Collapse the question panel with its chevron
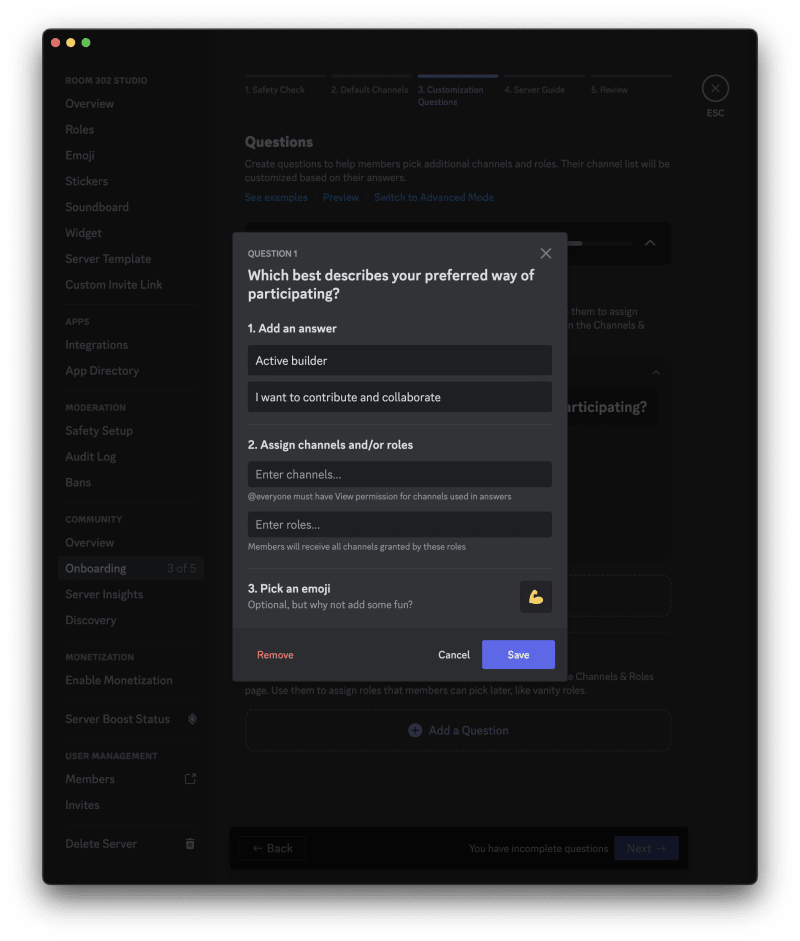Image resolution: width=800 pixels, height=941 pixels. [655, 372]
